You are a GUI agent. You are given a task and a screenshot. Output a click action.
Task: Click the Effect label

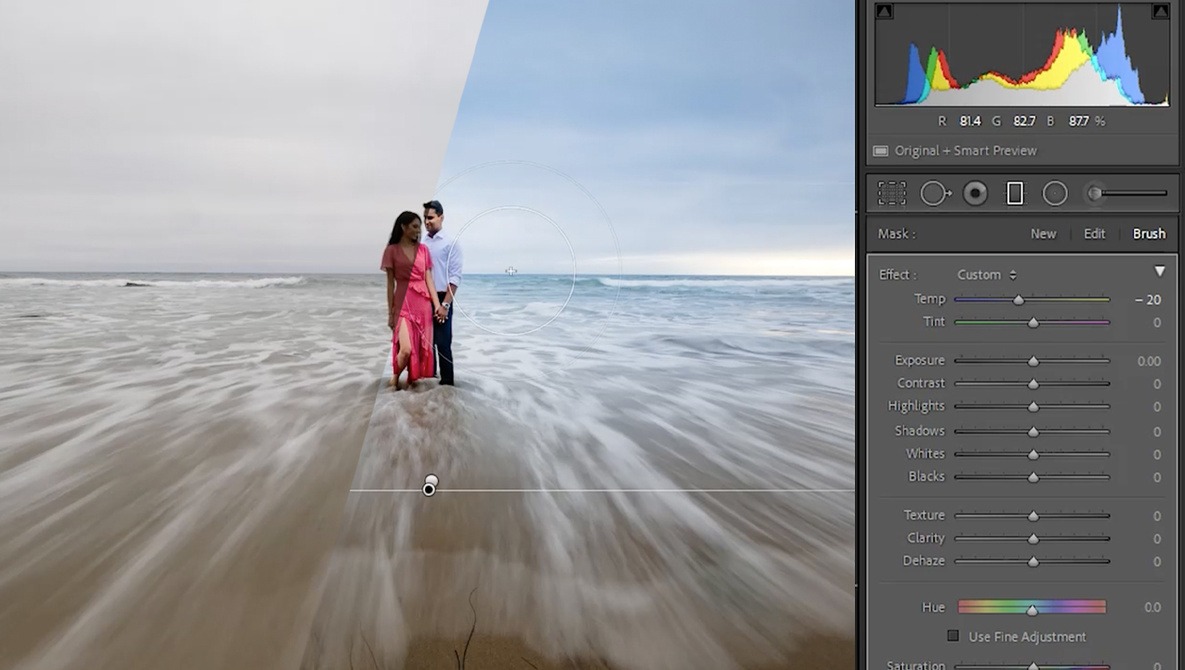click(x=897, y=275)
